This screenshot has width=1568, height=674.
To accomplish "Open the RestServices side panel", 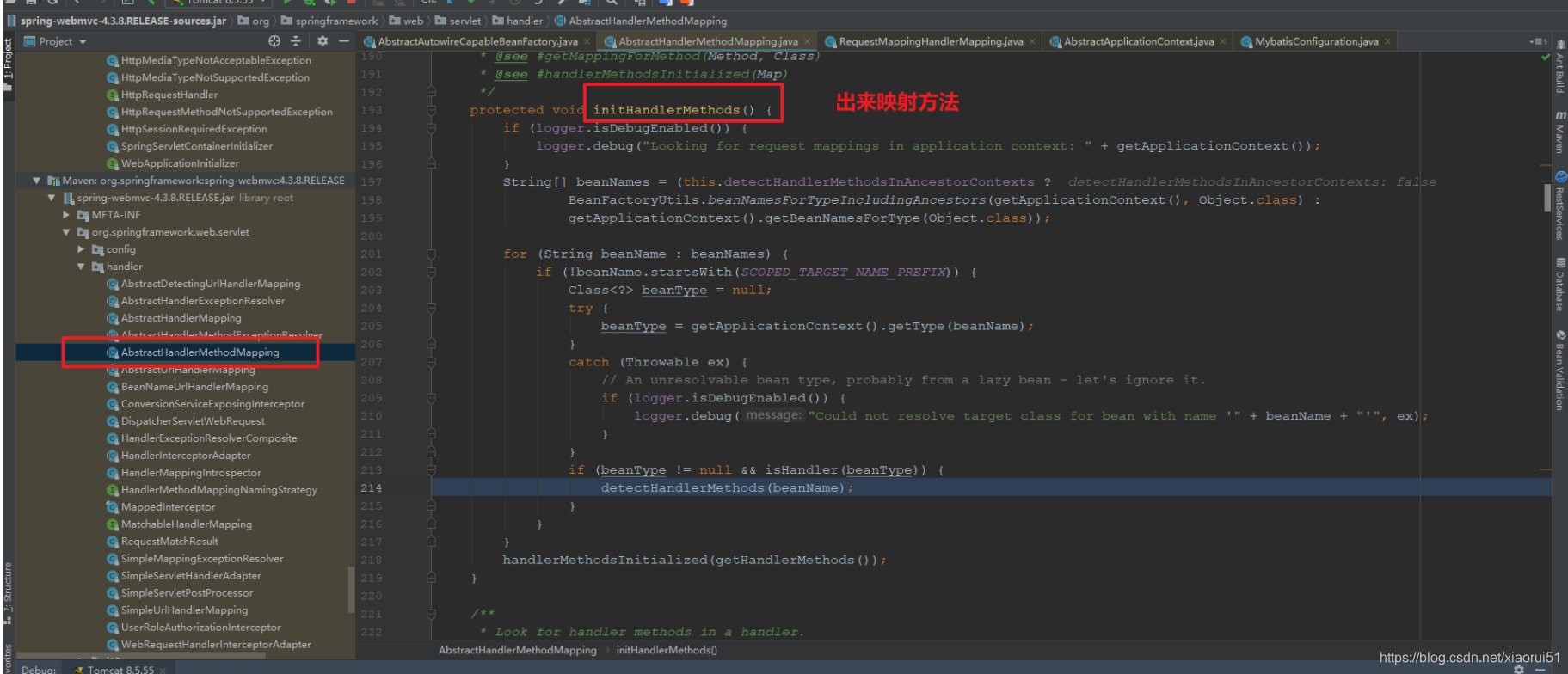I will [x=1559, y=205].
